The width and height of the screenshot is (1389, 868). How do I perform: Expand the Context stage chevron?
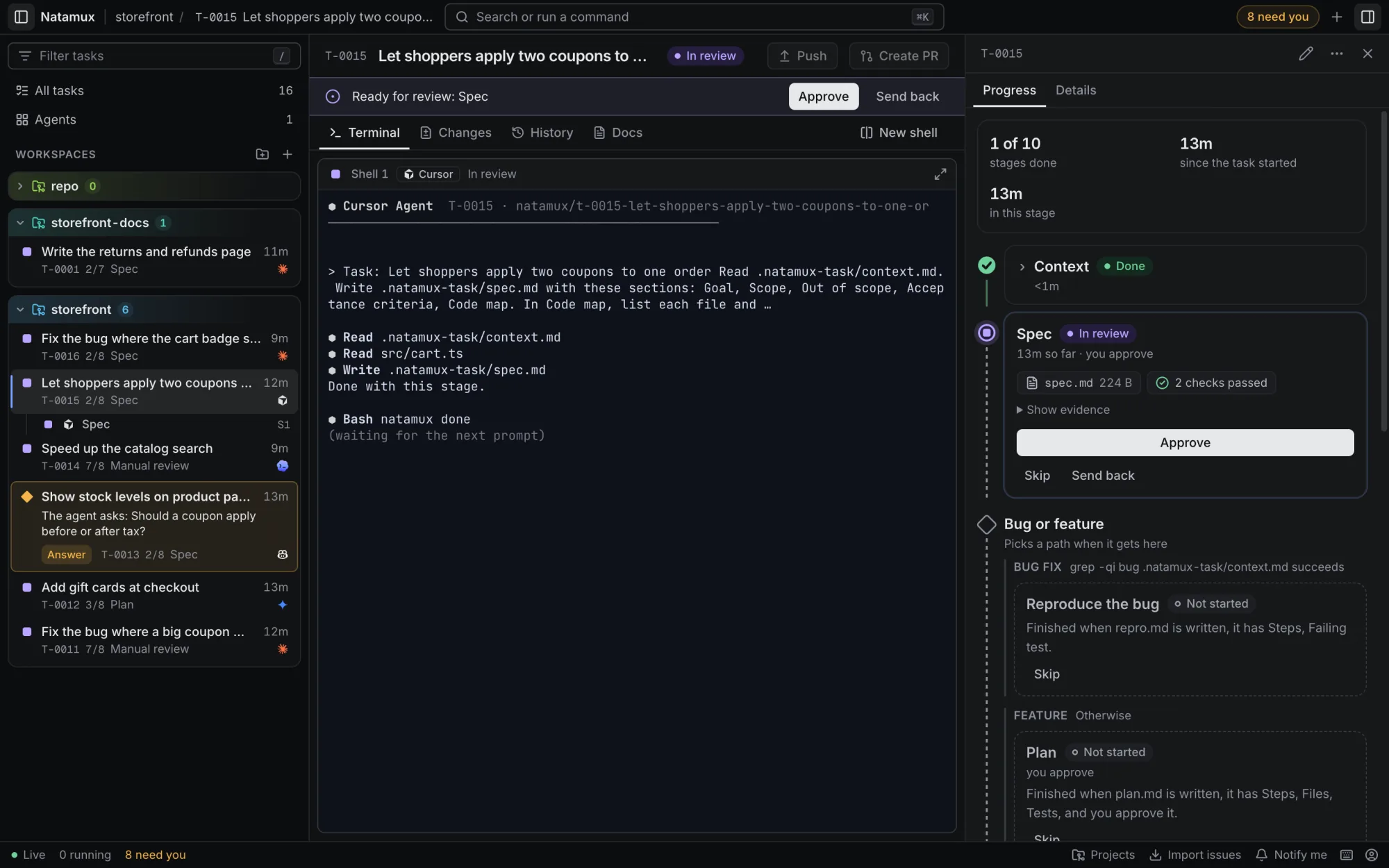pyautogui.click(x=1022, y=267)
